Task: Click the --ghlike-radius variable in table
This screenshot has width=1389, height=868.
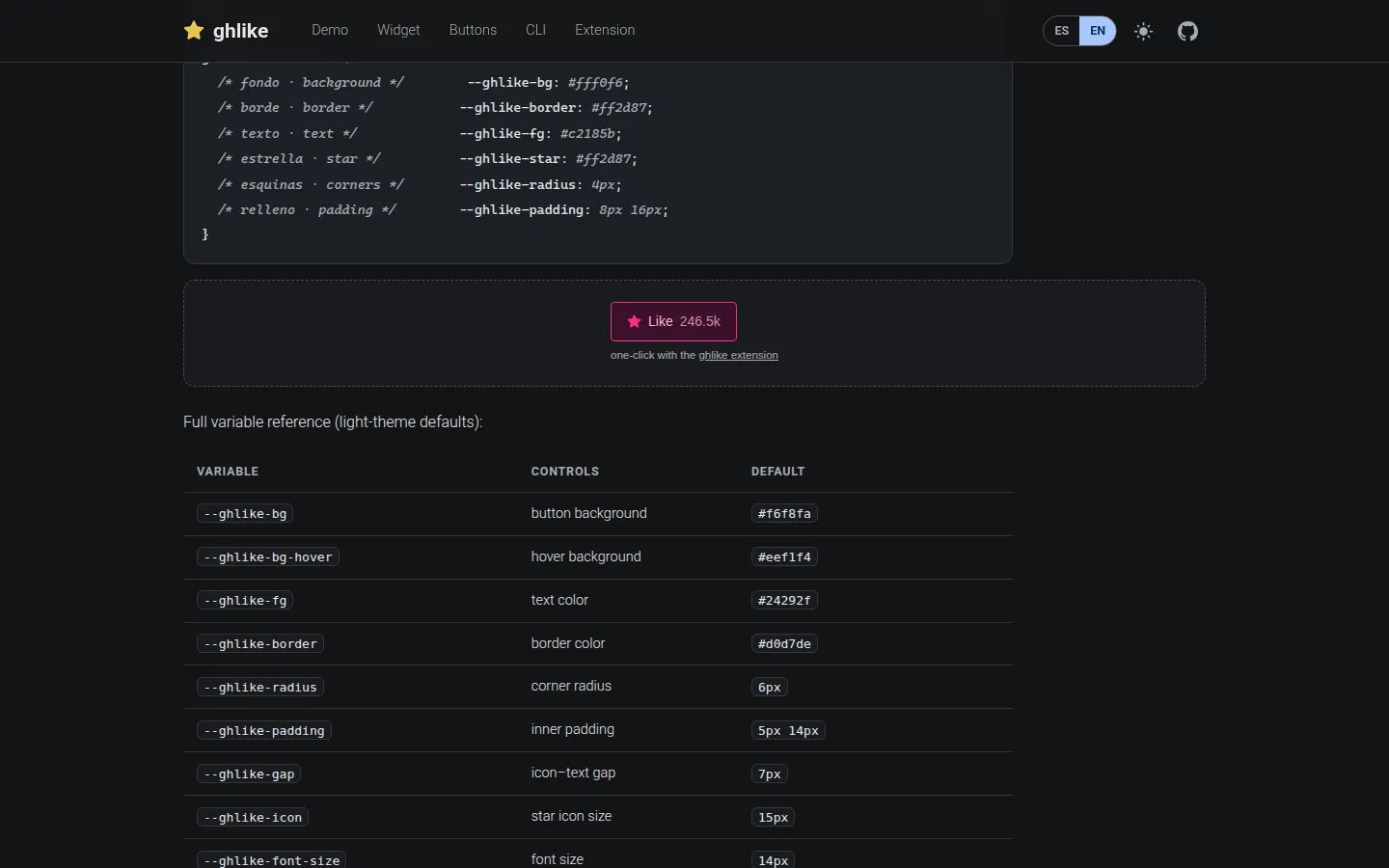Action: click(x=260, y=688)
